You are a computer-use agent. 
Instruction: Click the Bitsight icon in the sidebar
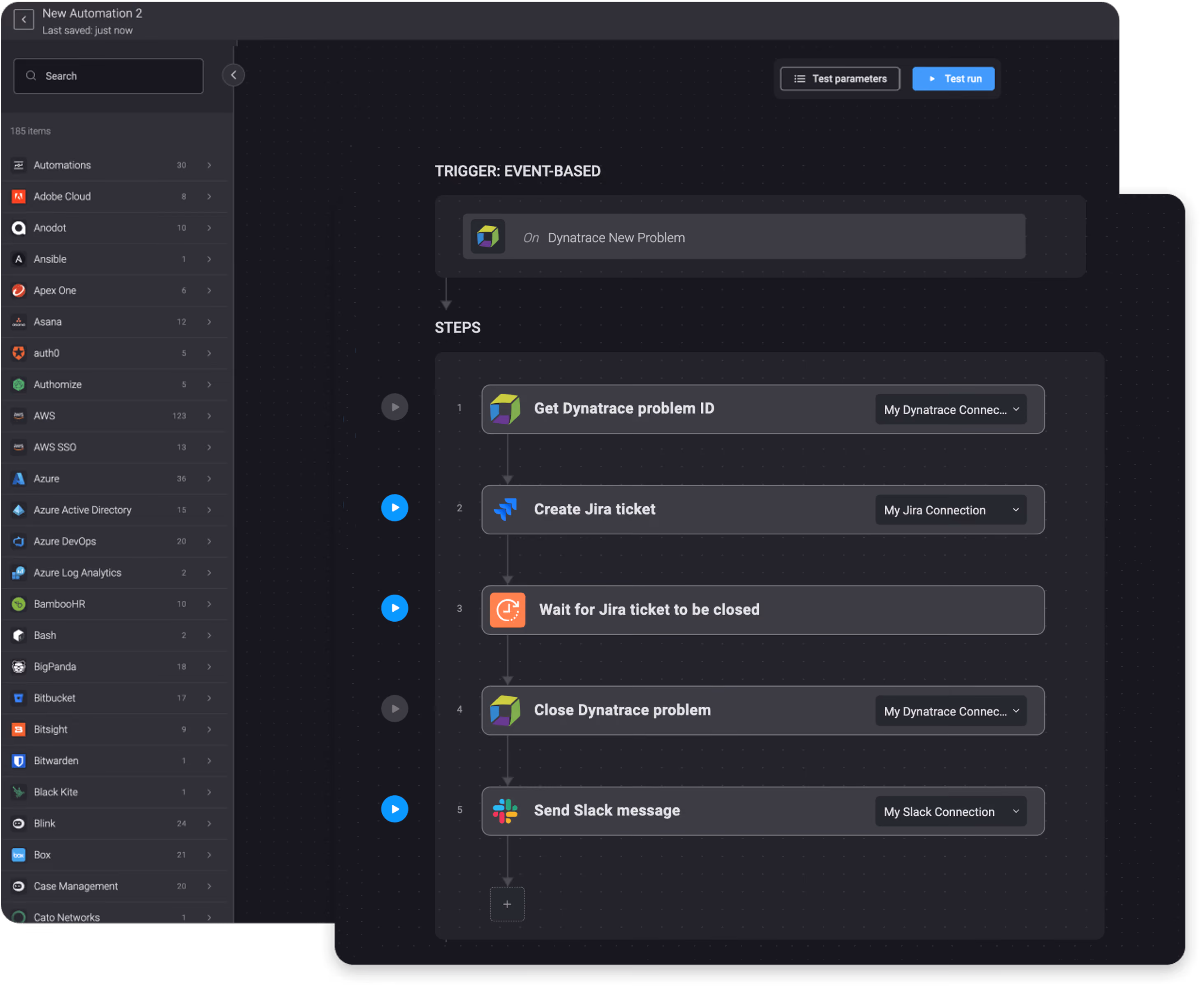[x=19, y=730]
